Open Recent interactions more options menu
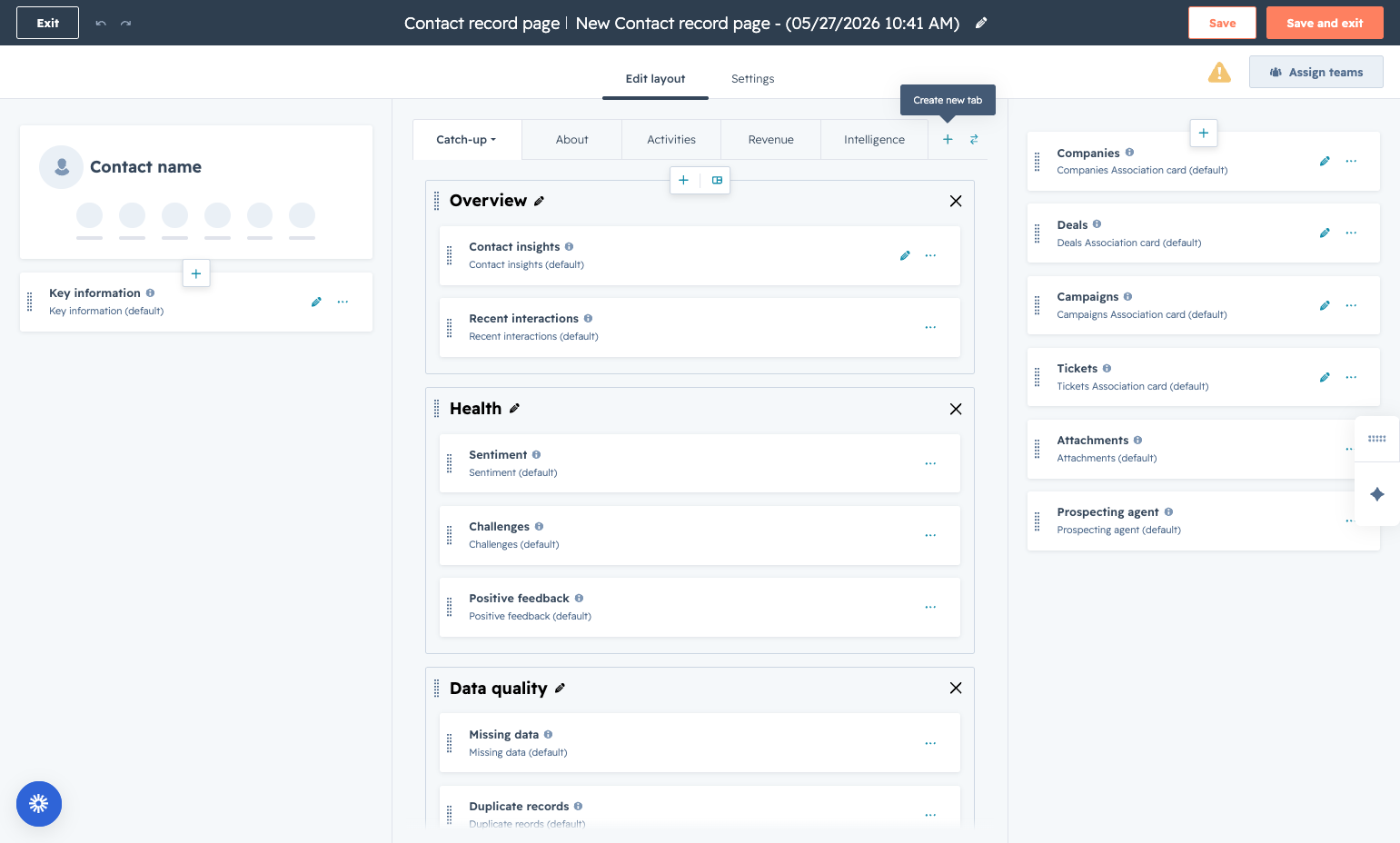Image resolution: width=1400 pixels, height=843 pixels. click(x=930, y=327)
